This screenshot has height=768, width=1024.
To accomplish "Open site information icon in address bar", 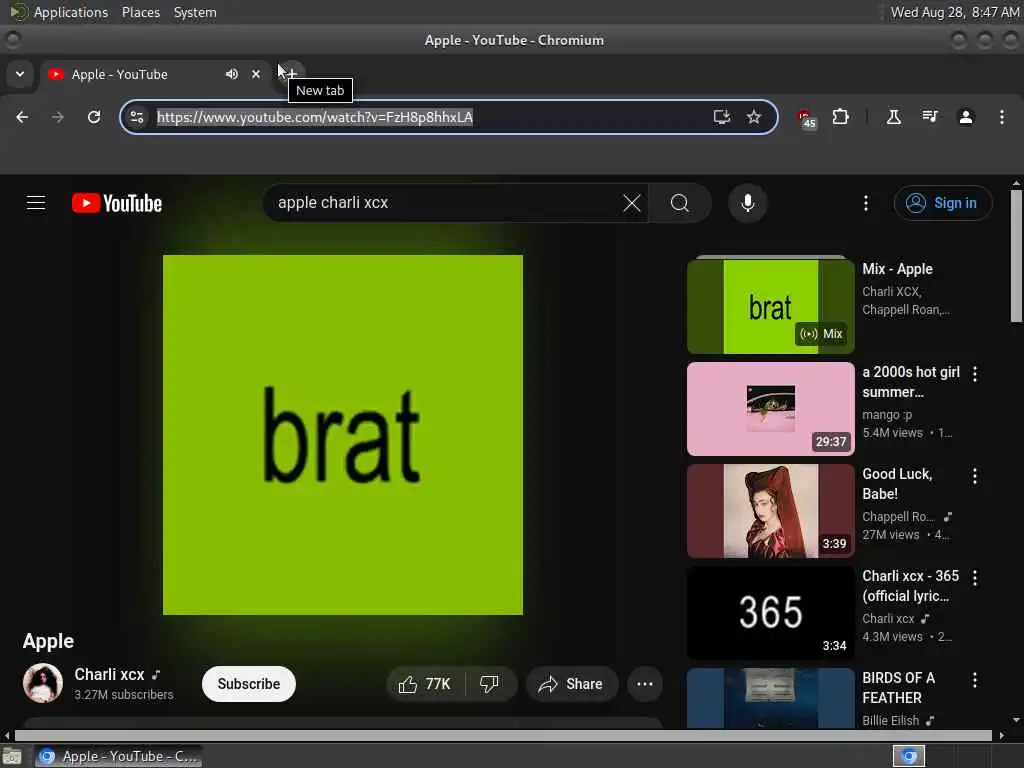I will pyautogui.click(x=137, y=117).
